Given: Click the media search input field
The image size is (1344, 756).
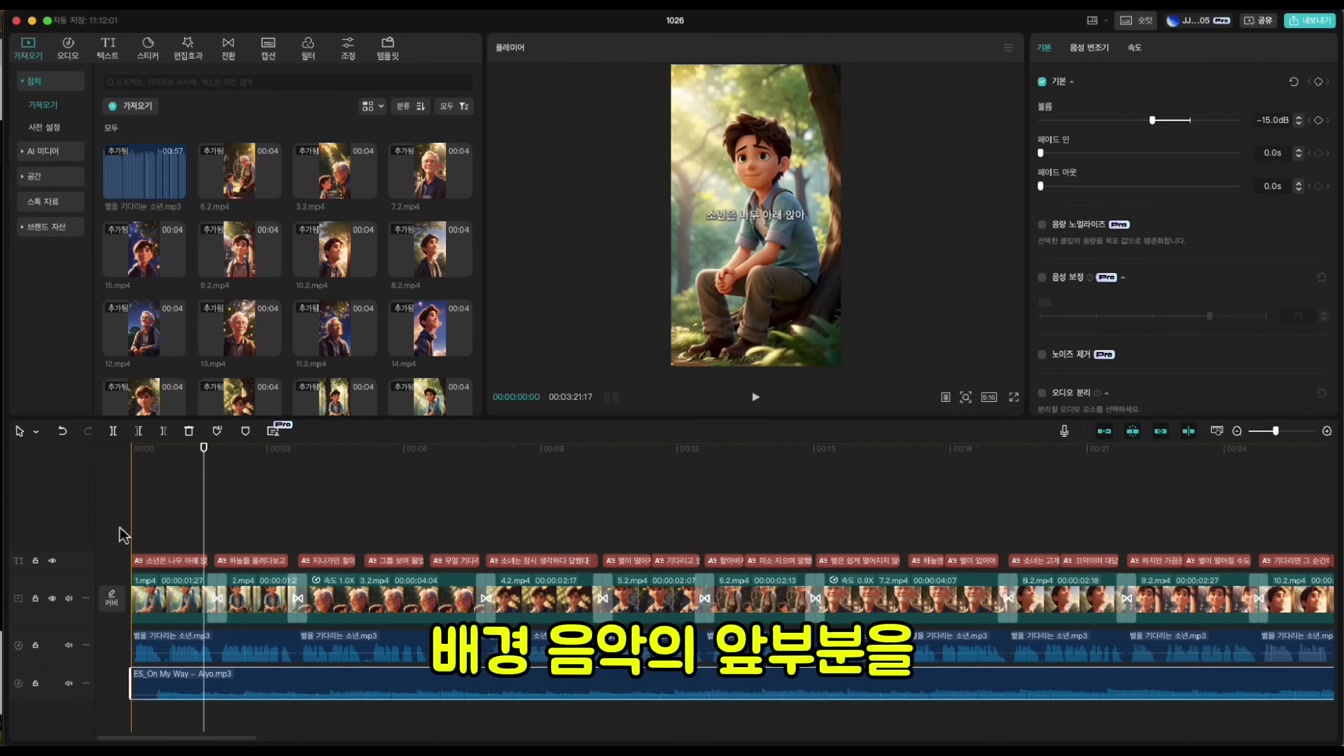Looking at the screenshot, I should point(288,82).
